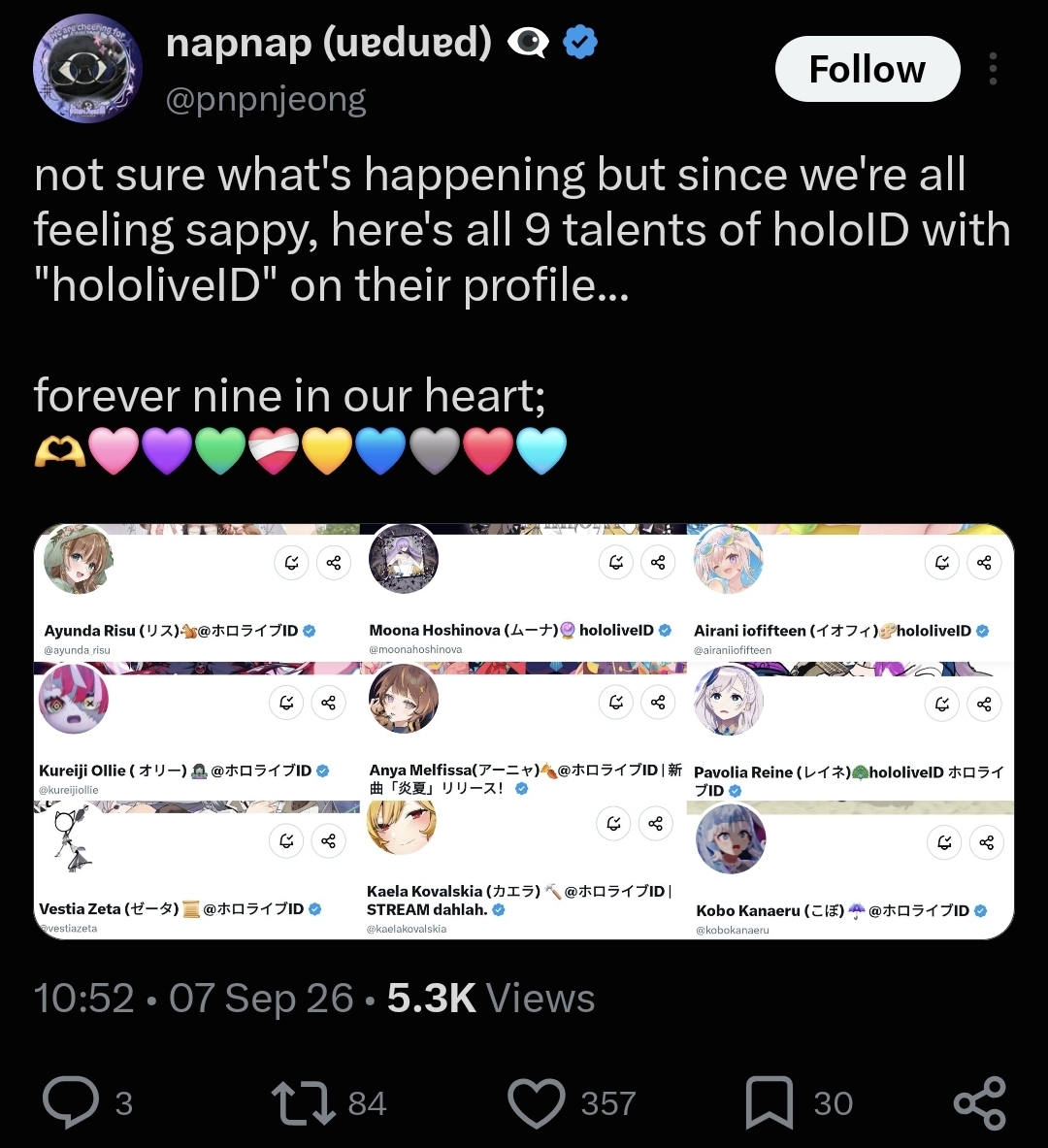Tap notification bell on Kureiji Ollie card
The width and height of the screenshot is (1048, 1148).
click(286, 703)
